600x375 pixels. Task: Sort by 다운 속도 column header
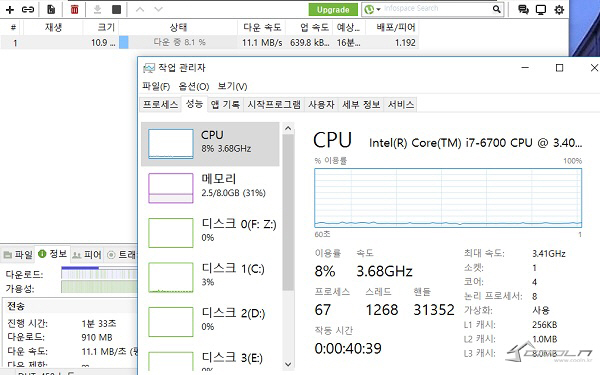[x=262, y=27]
